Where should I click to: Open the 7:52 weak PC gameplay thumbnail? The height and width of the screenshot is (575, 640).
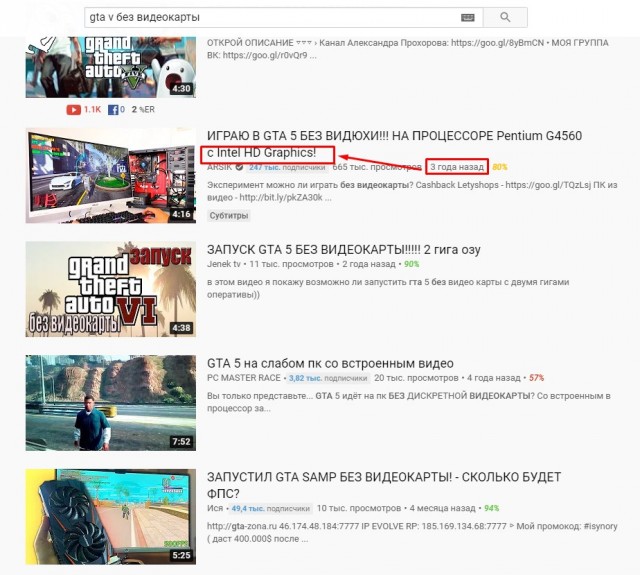[111, 403]
